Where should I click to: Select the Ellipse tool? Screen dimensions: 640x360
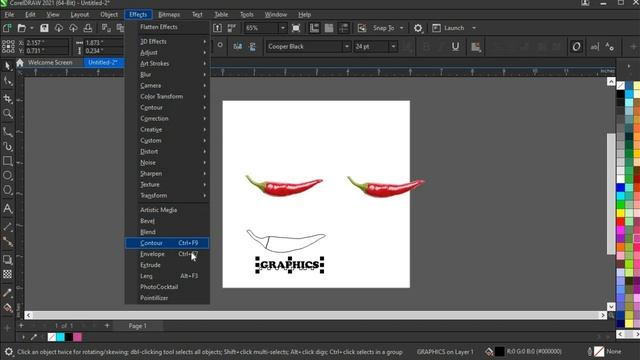(x=7, y=176)
